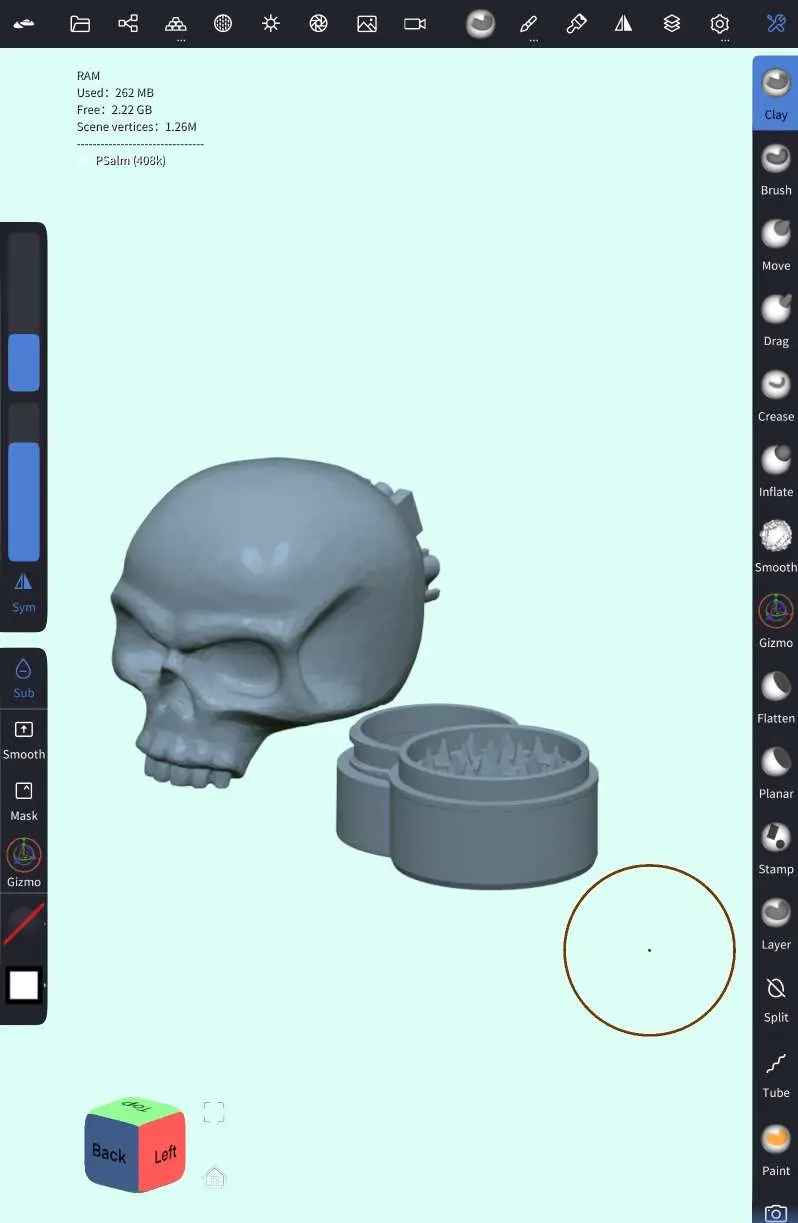Enable the Mask shortcut on left panel

[24, 800]
